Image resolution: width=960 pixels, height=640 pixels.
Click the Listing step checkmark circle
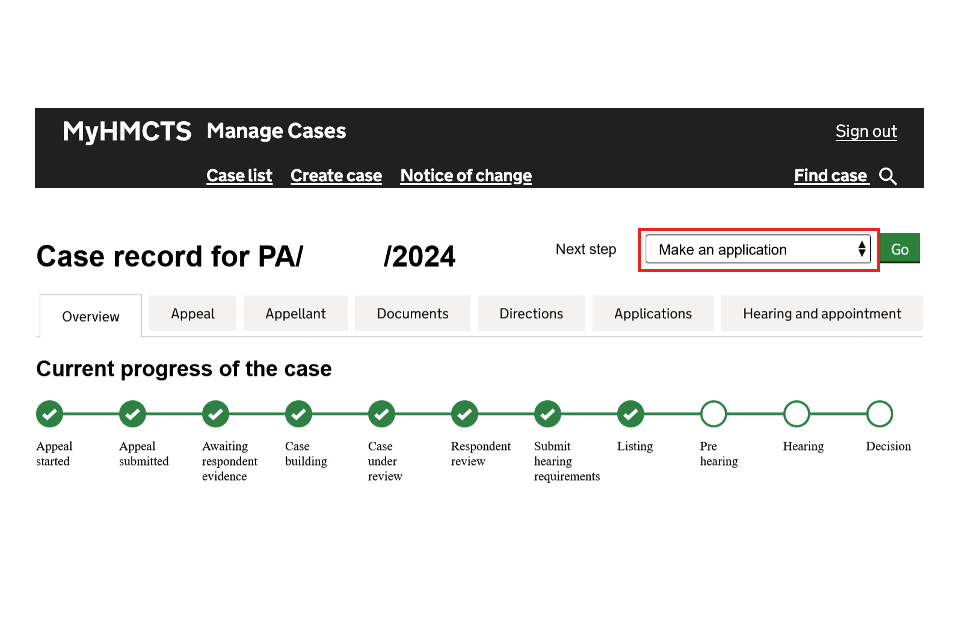630,413
